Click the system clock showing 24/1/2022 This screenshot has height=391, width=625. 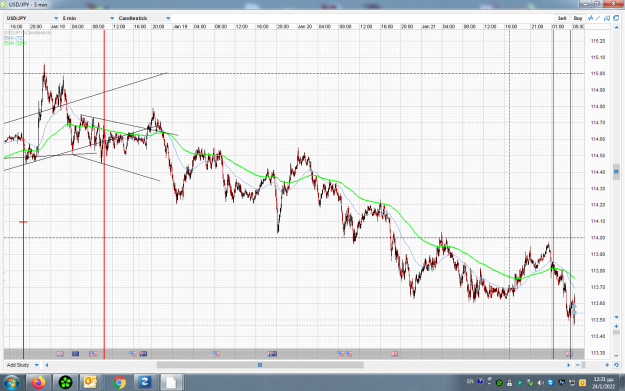coord(603,383)
